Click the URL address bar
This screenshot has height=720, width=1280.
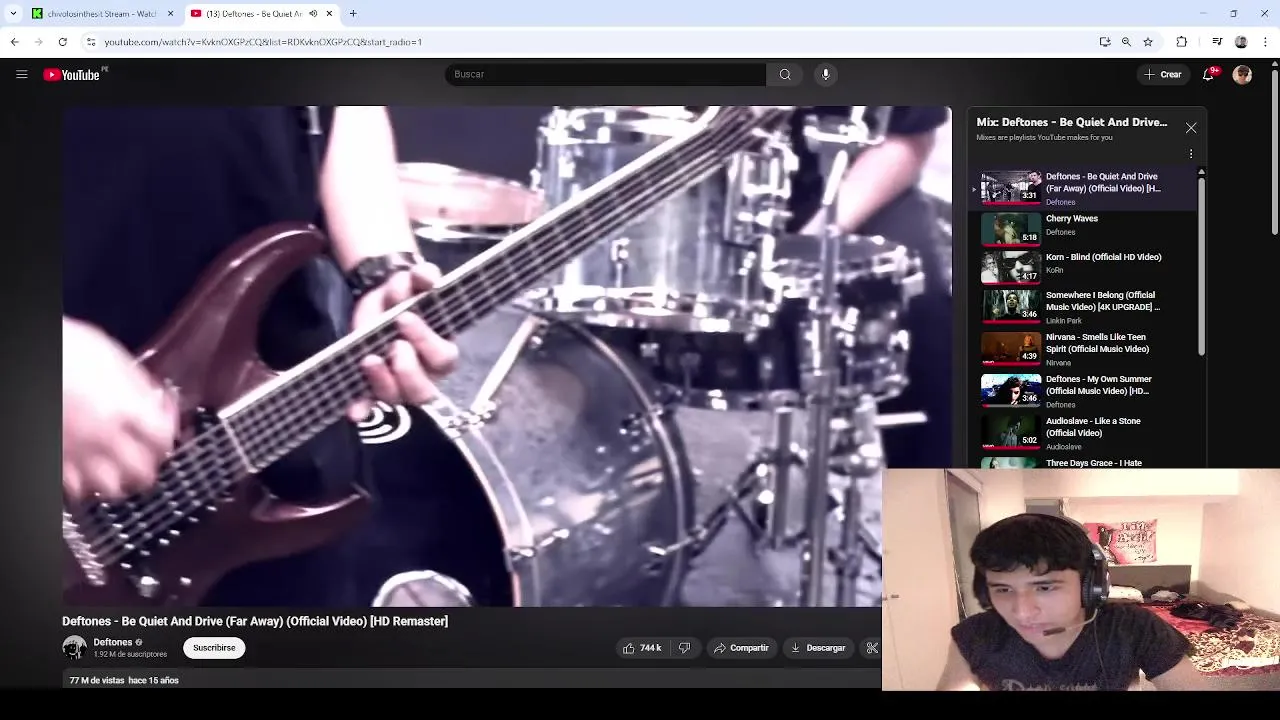point(590,42)
